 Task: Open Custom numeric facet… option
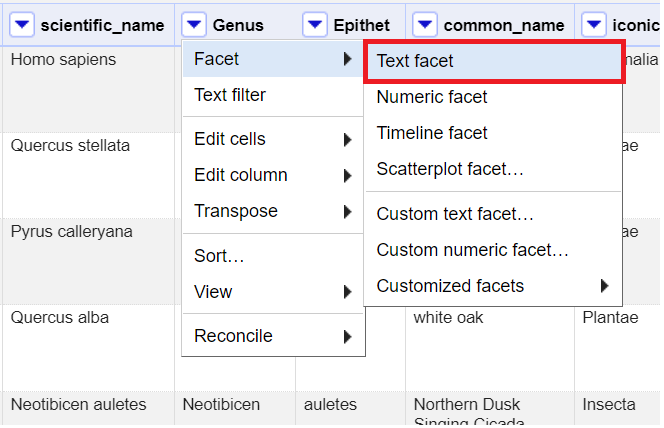click(494, 250)
